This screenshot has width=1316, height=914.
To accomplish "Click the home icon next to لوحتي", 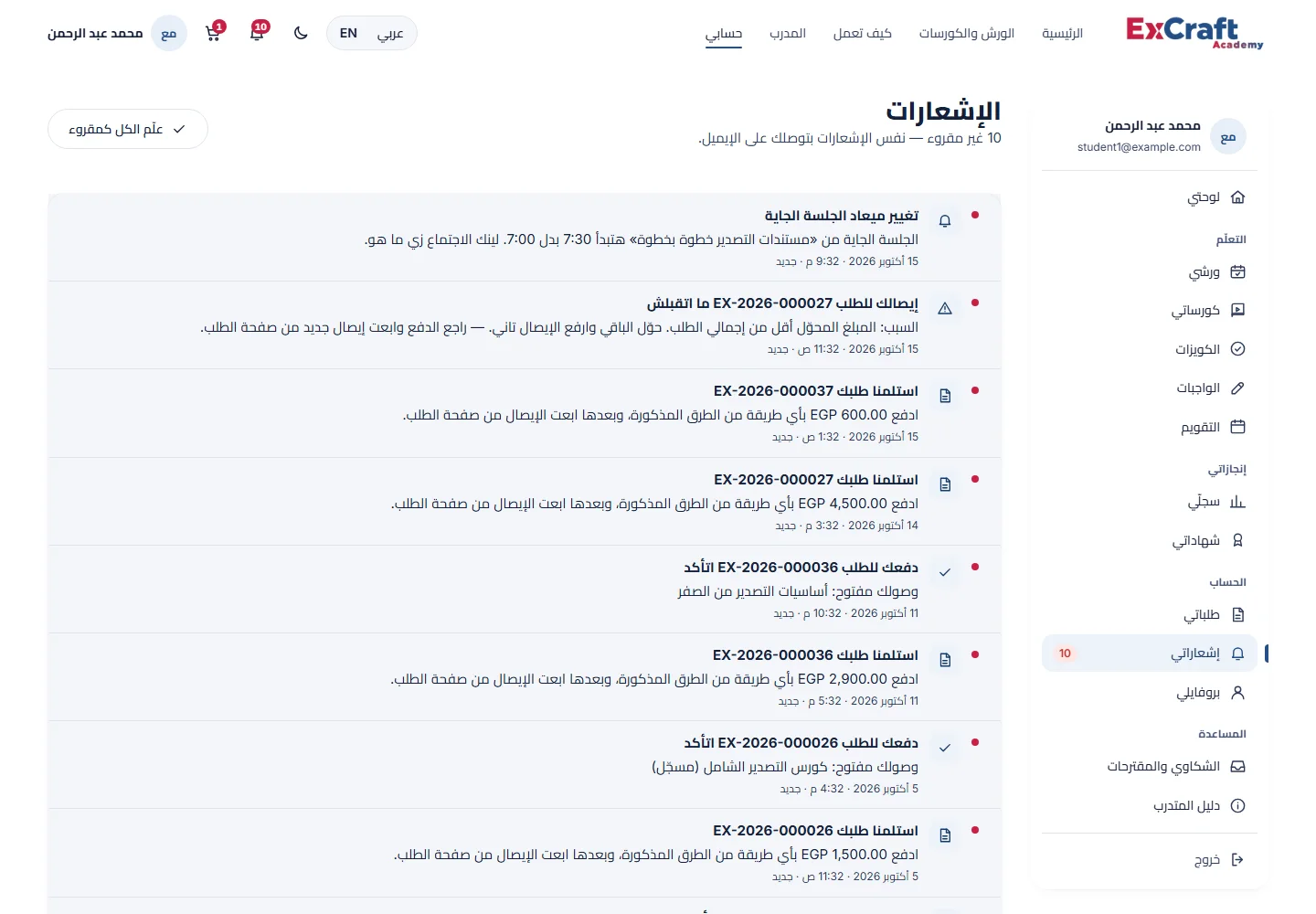I will 1238,197.
